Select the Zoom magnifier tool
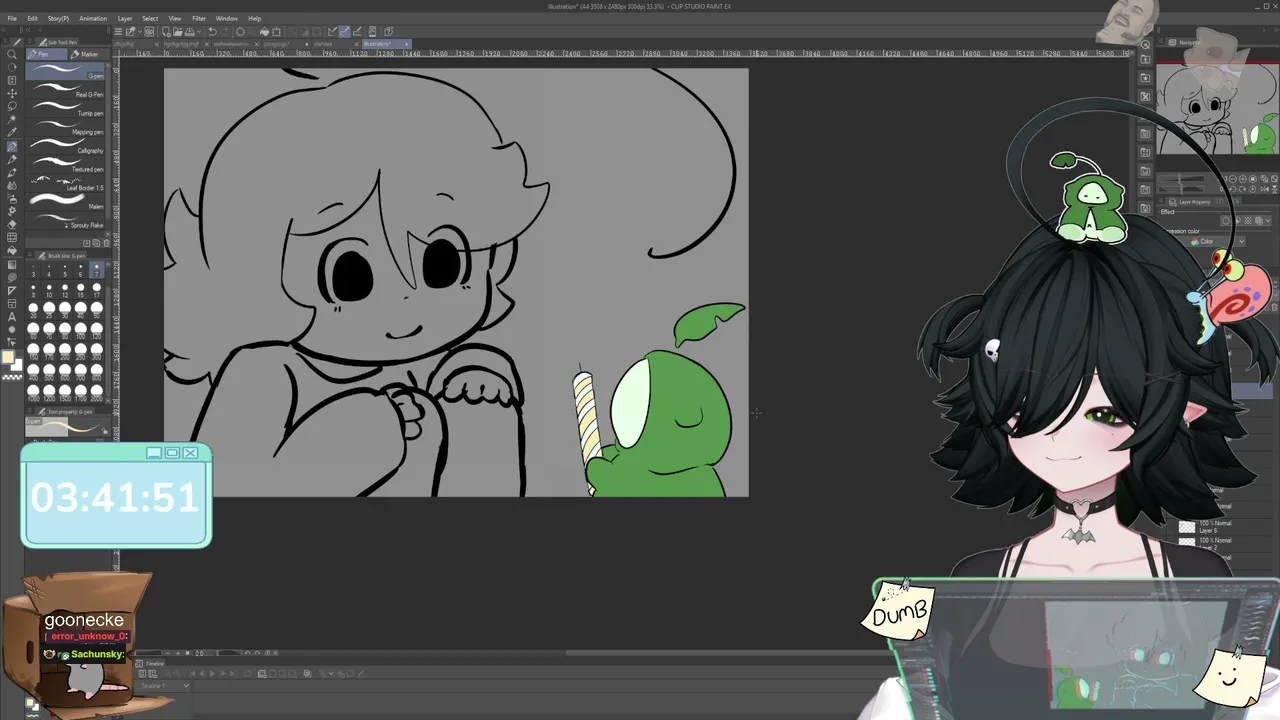 point(12,54)
